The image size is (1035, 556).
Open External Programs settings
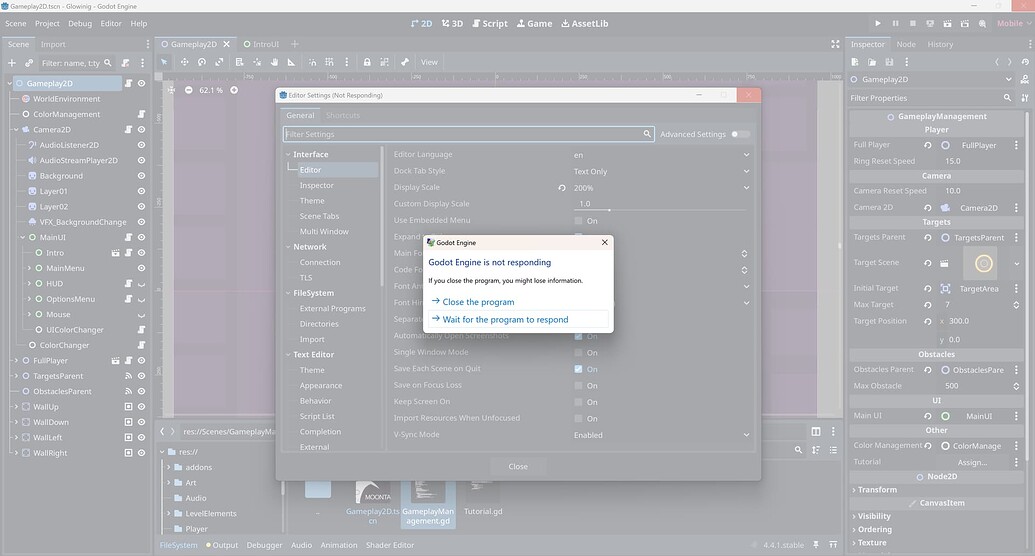pos(332,308)
